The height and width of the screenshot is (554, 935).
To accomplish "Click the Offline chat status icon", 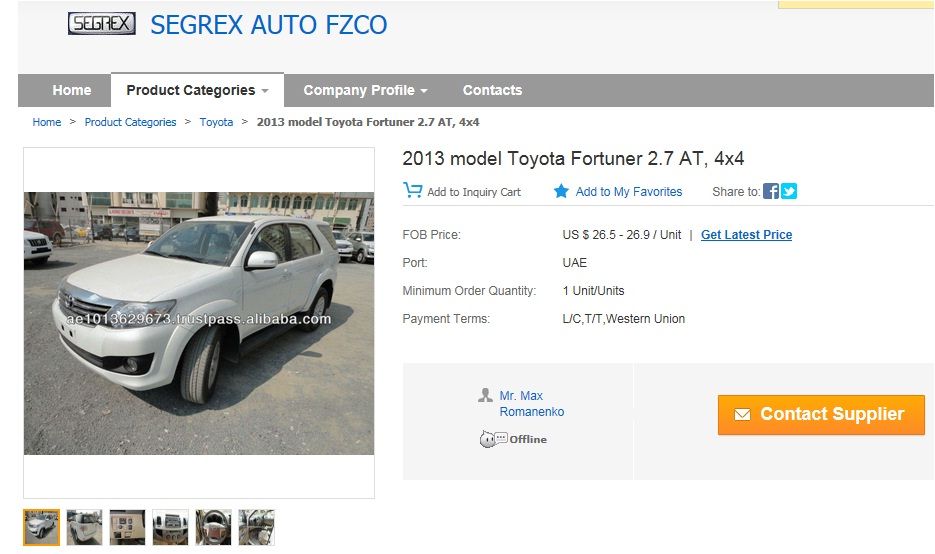I will (488, 439).
